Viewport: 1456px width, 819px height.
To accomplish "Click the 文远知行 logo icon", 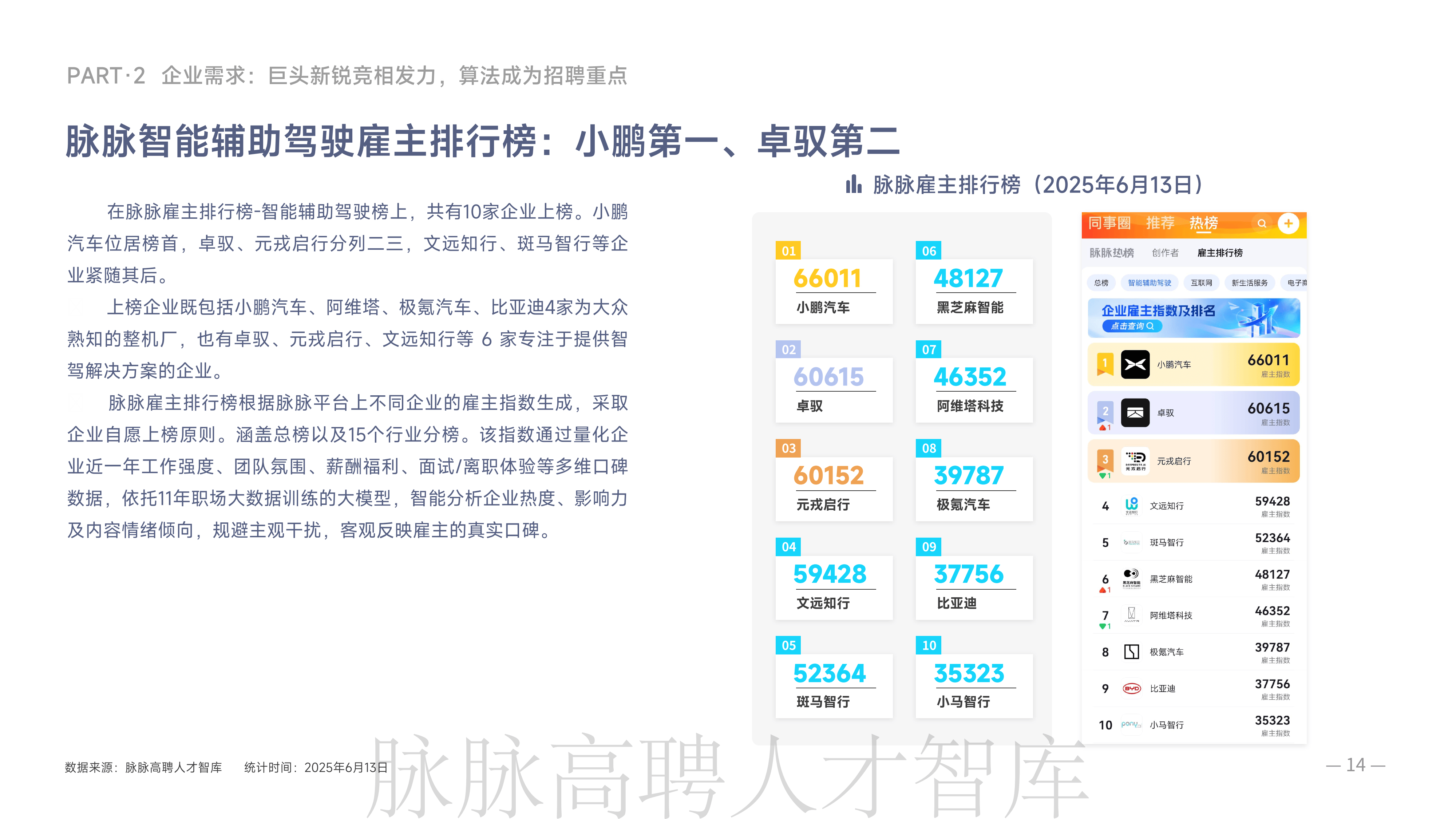I will tap(1131, 505).
